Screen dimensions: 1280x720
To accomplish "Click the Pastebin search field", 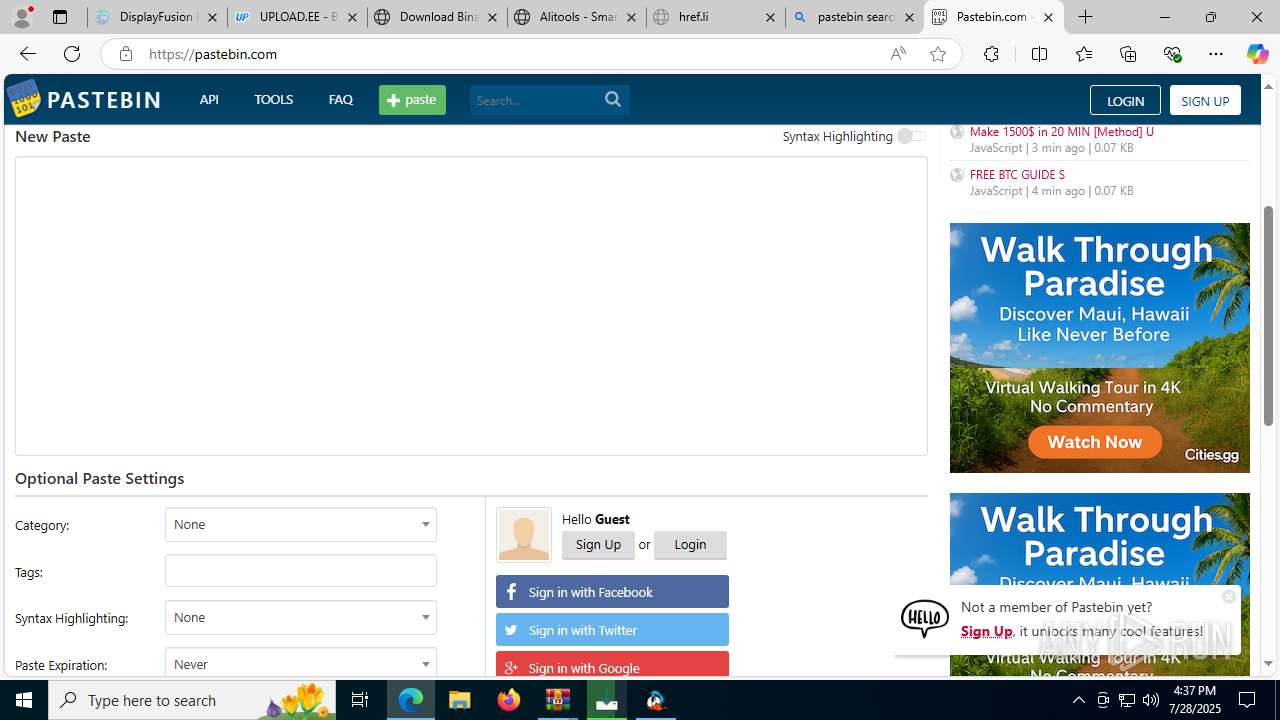I will click(x=535, y=100).
